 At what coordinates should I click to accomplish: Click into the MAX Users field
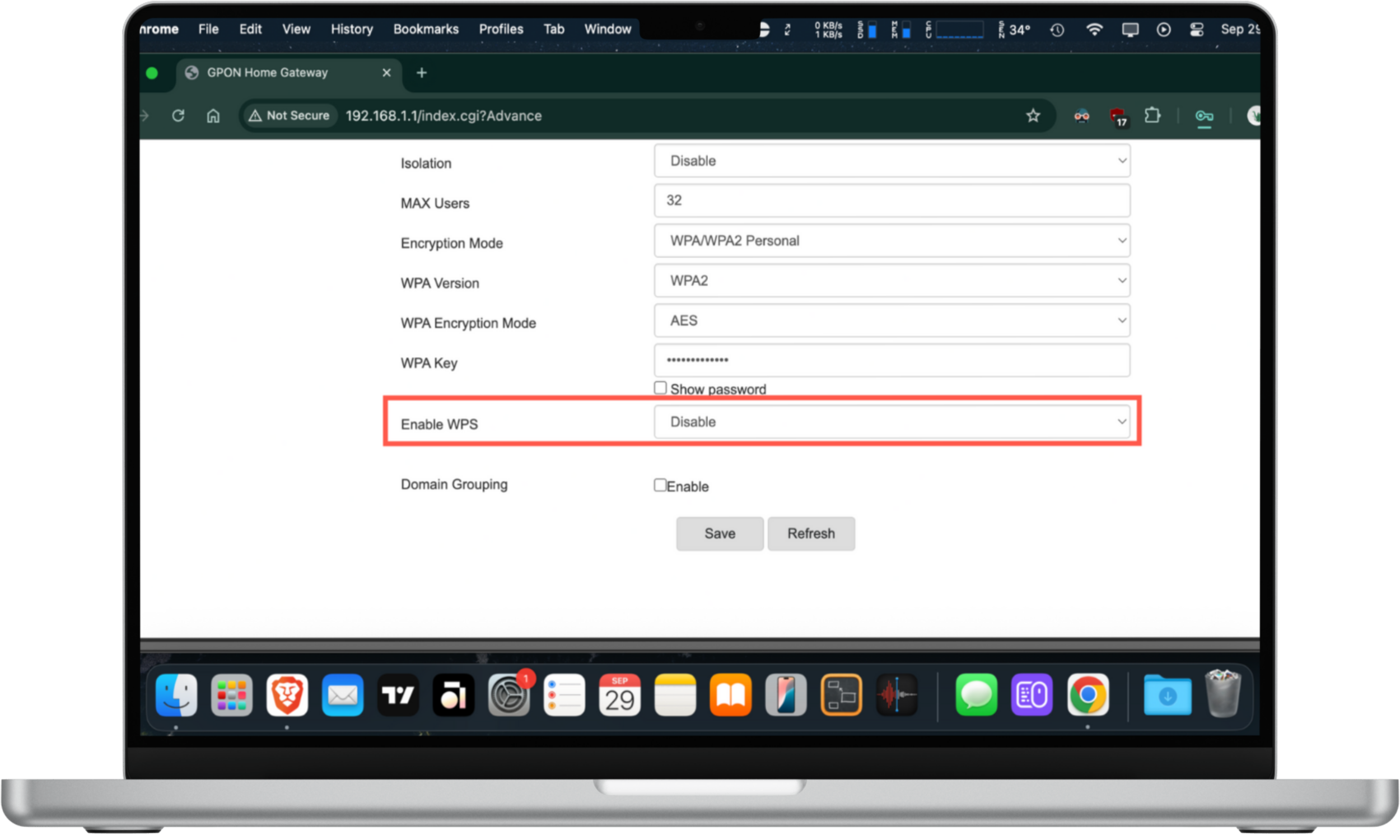[x=892, y=200]
